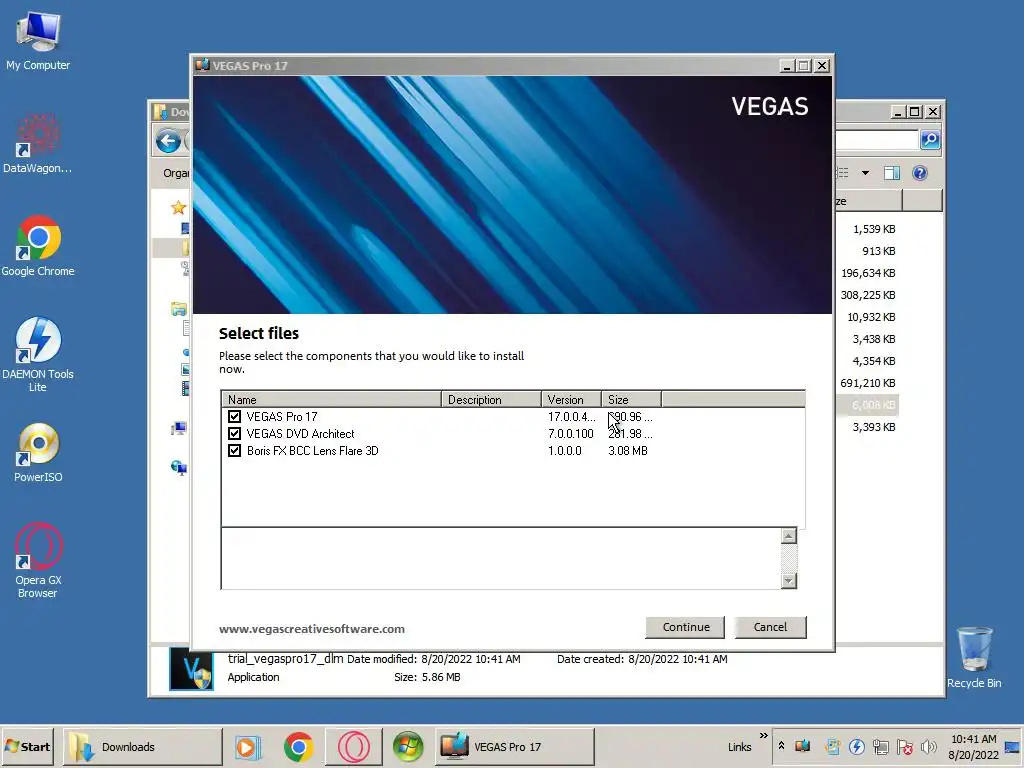
Task: Click the Description column header
Action: click(491, 399)
